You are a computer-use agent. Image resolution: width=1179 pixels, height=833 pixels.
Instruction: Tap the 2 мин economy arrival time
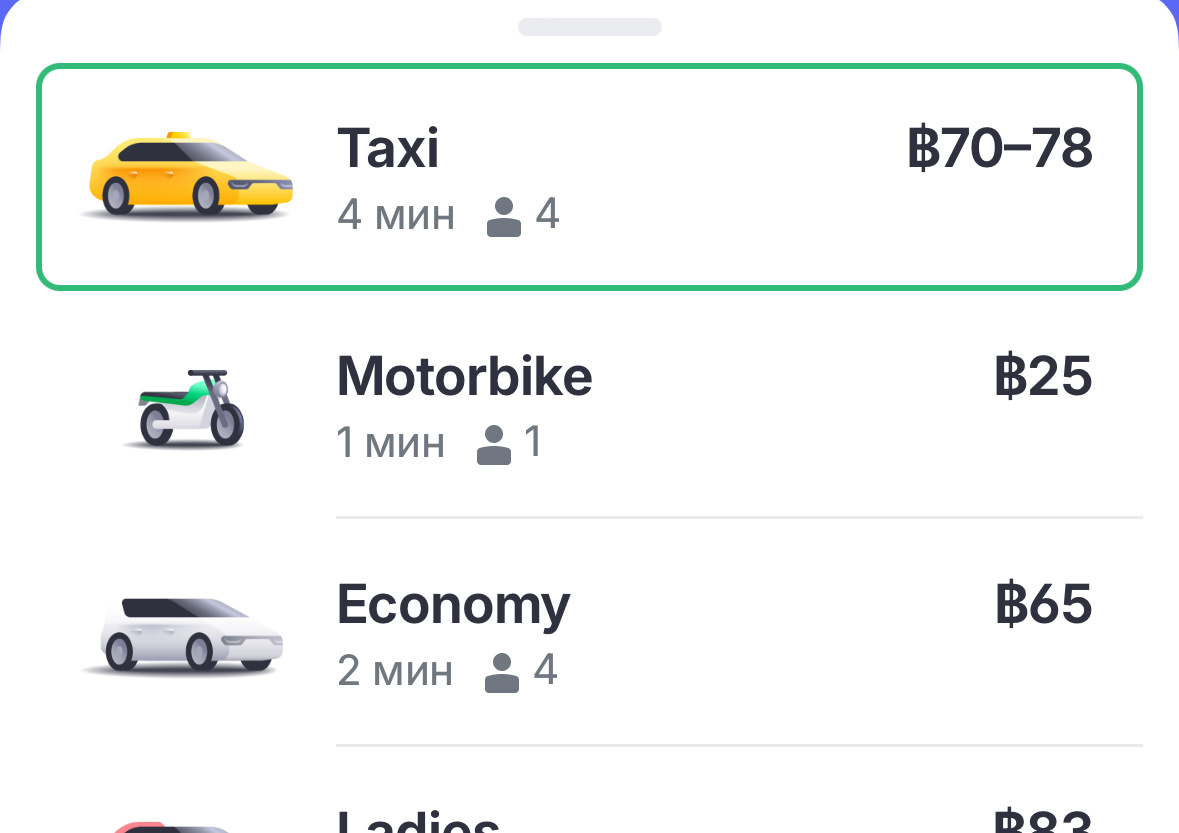tap(395, 672)
